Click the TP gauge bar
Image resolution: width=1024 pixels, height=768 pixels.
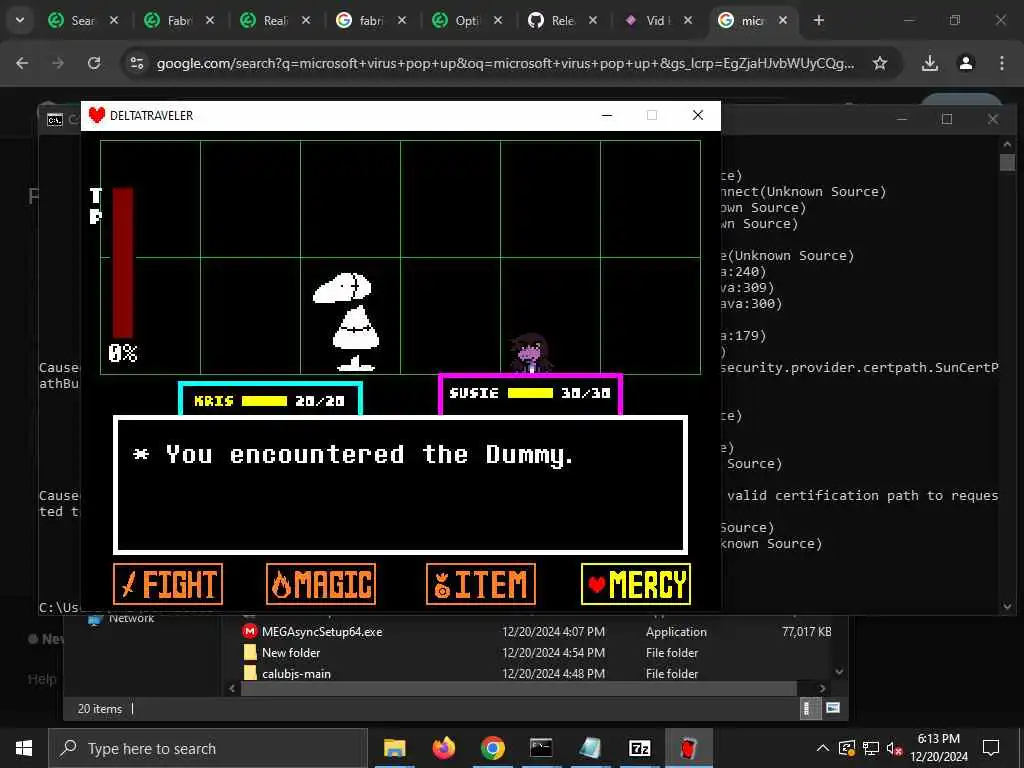click(123, 263)
